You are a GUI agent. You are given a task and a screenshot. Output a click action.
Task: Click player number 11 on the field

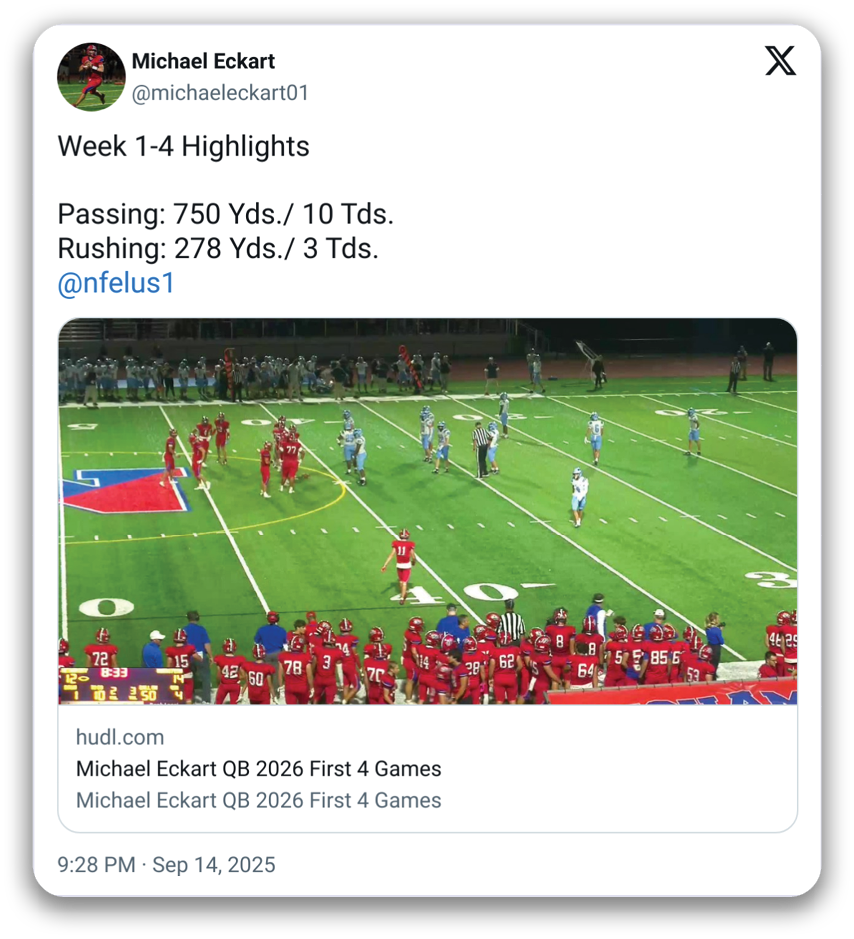coord(403,563)
